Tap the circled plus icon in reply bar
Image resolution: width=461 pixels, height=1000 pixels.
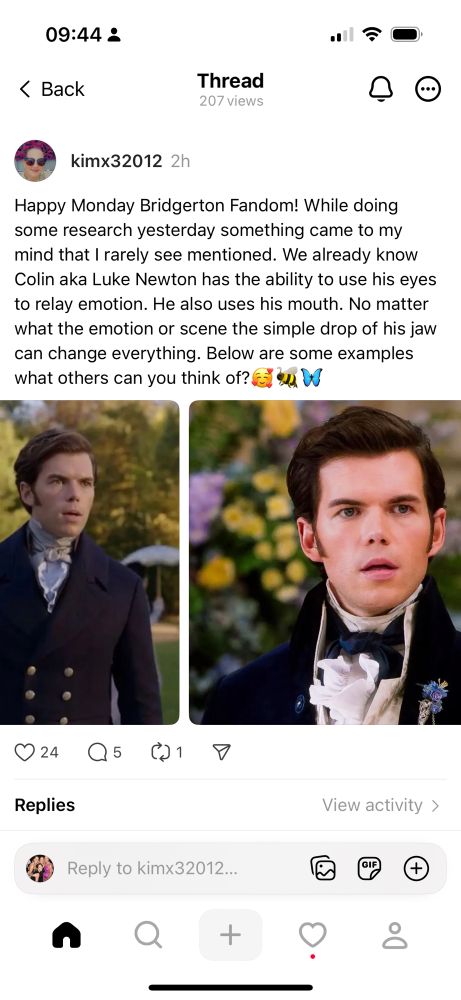(x=416, y=868)
